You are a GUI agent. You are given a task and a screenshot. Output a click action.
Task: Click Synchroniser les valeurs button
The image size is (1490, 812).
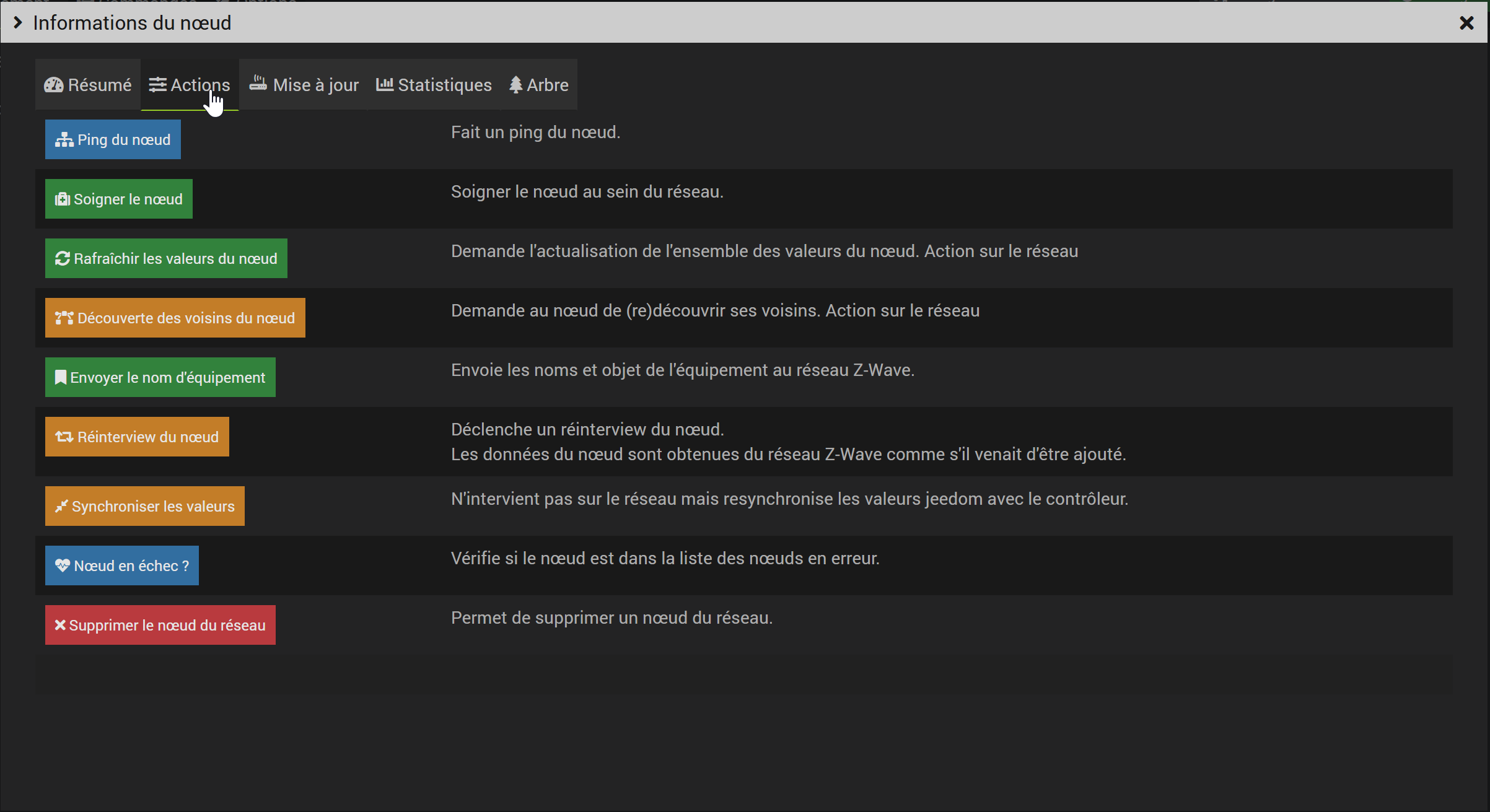[145, 506]
